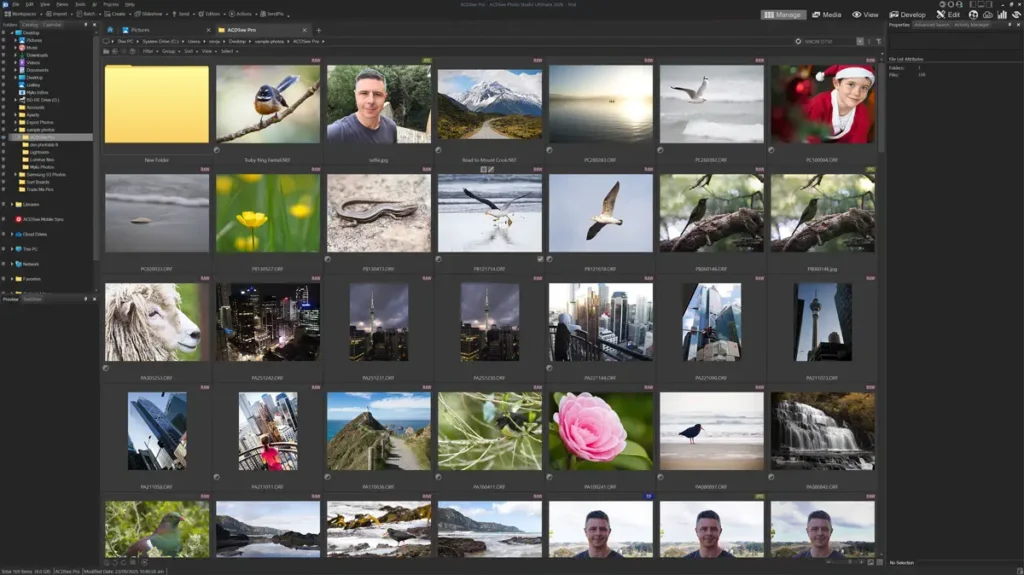Add a new tab with plus icon
Viewport: 1024px width, 575px height.
coord(319,30)
